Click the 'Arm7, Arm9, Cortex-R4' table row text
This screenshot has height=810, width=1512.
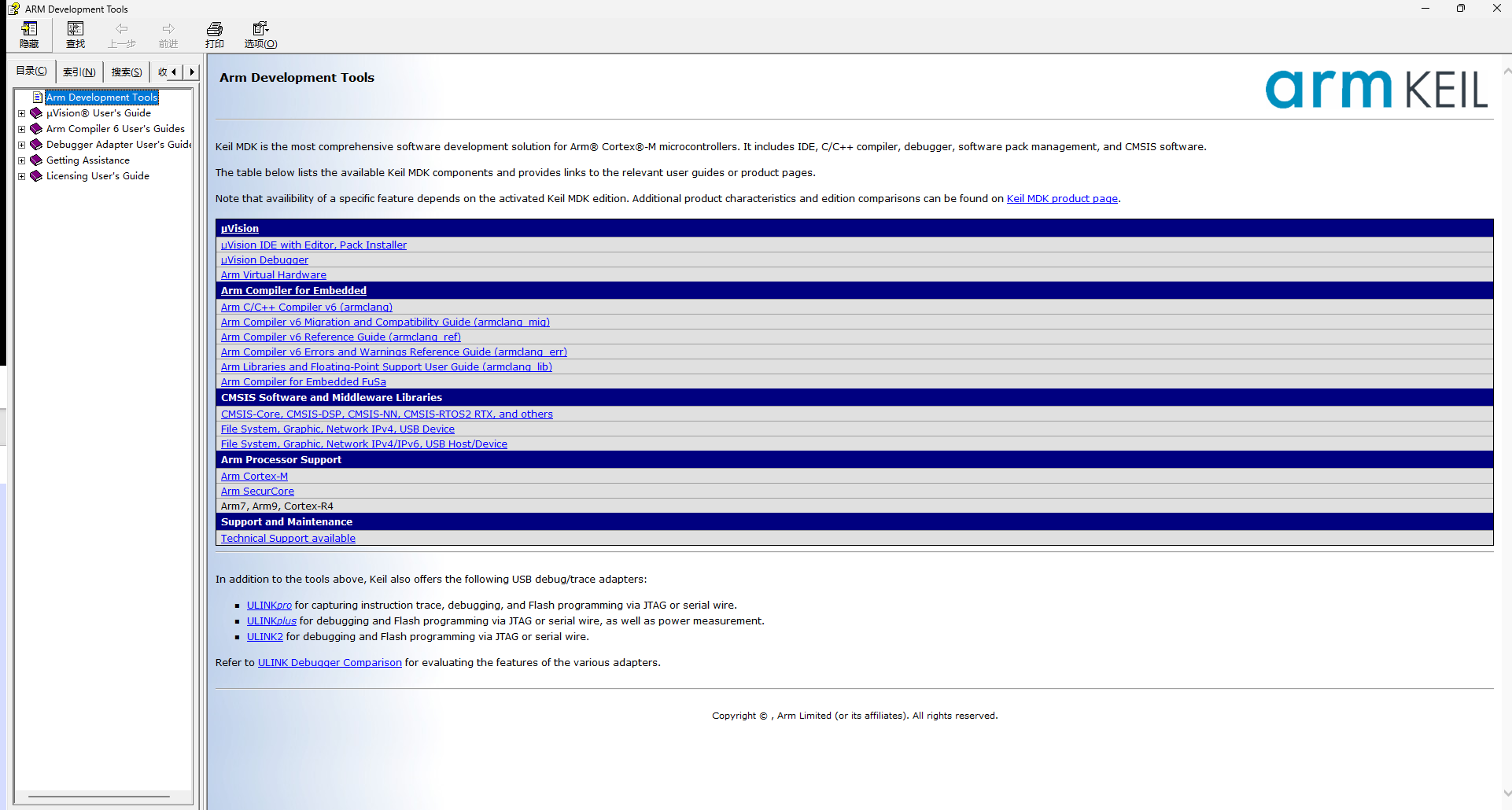tap(277, 506)
